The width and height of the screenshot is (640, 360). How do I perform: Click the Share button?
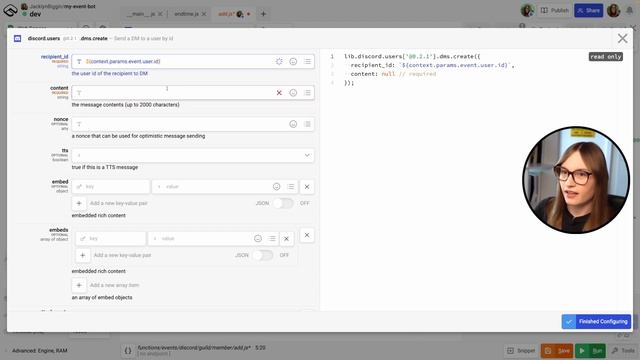coord(589,11)
